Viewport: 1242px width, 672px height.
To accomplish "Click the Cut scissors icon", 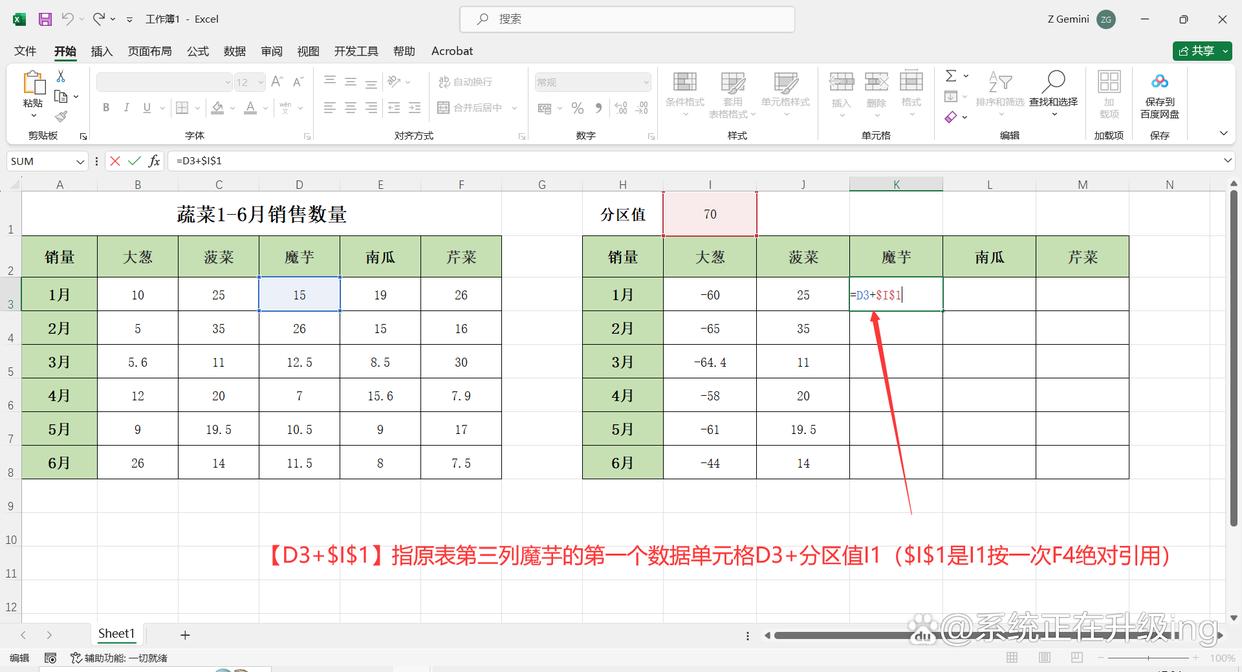I will click(x=61, y=76).
